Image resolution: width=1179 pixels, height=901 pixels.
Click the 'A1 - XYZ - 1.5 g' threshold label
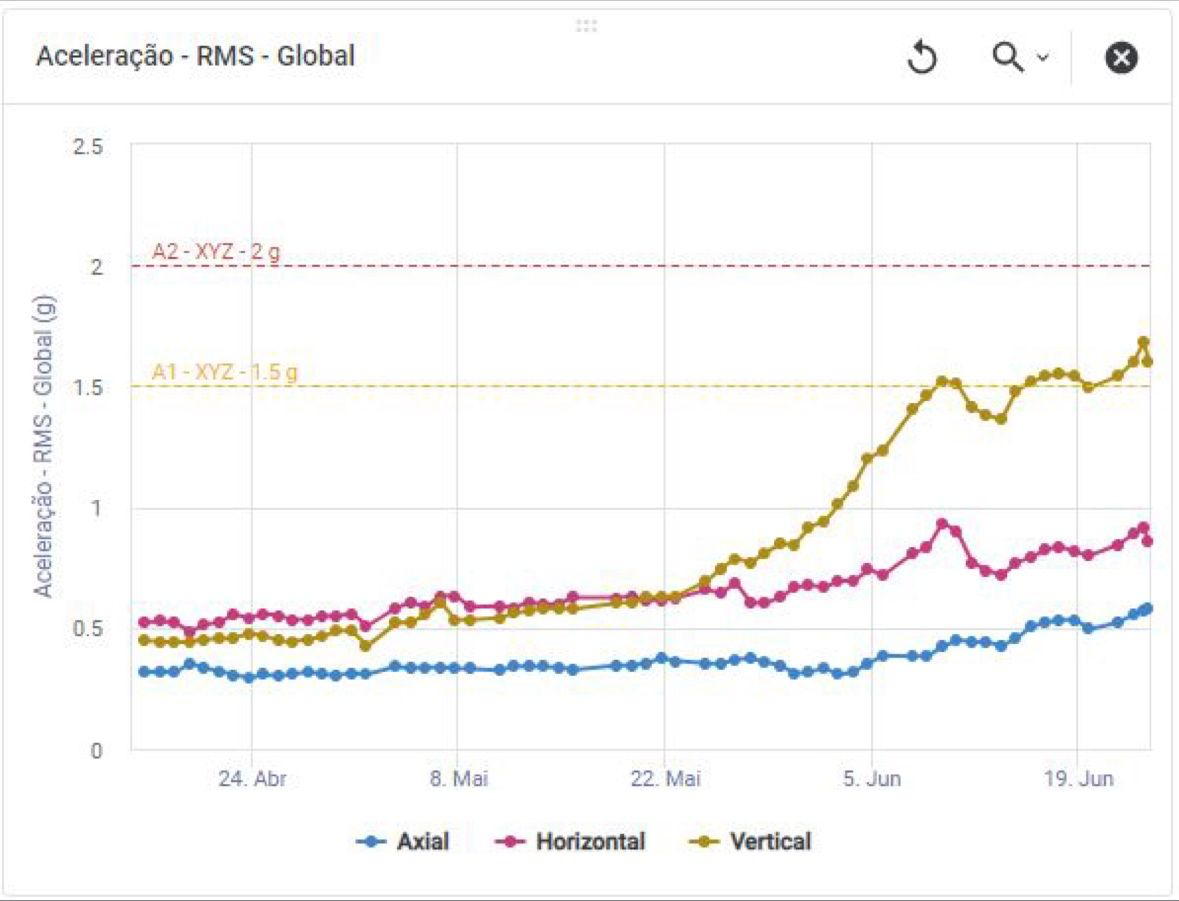(x=225, y=372)
